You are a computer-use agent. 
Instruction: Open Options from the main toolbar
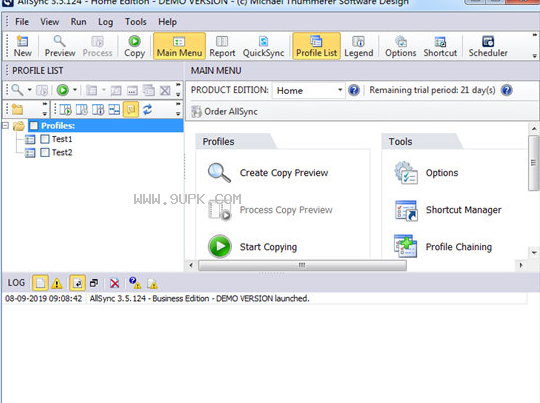[x=401, y=46]
